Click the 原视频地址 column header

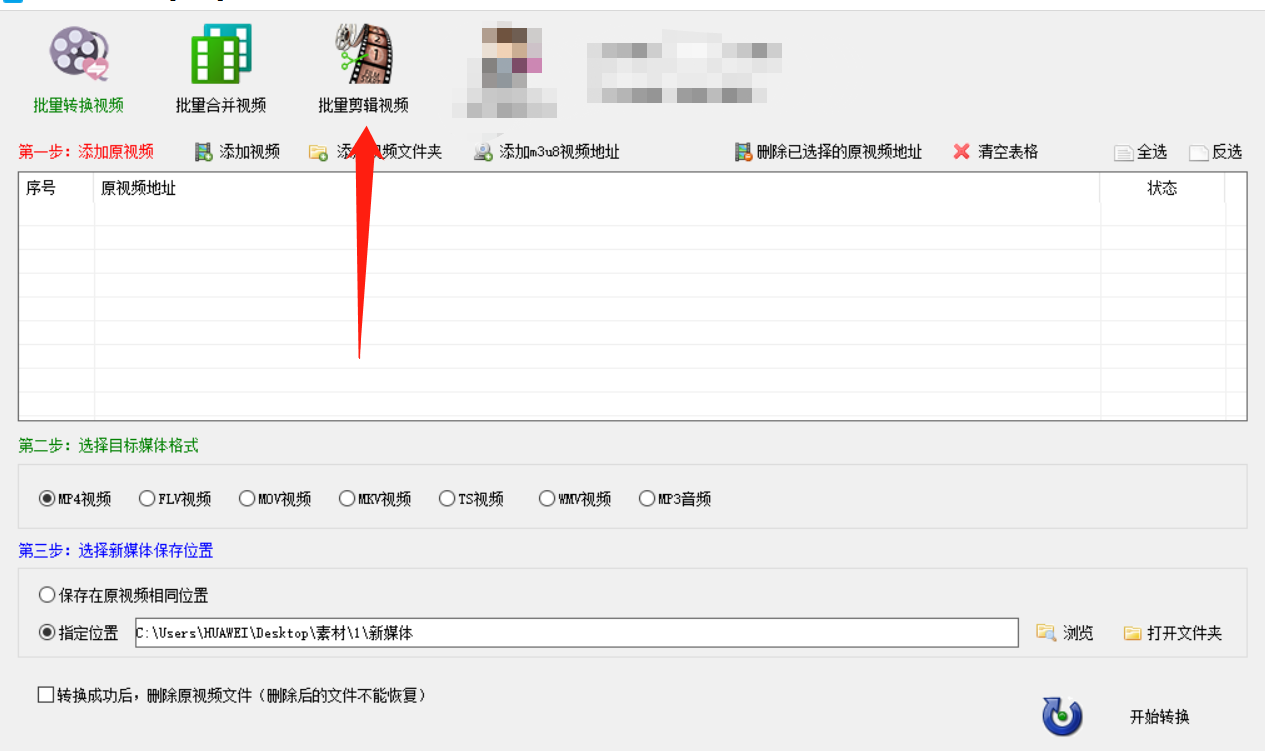139,188
